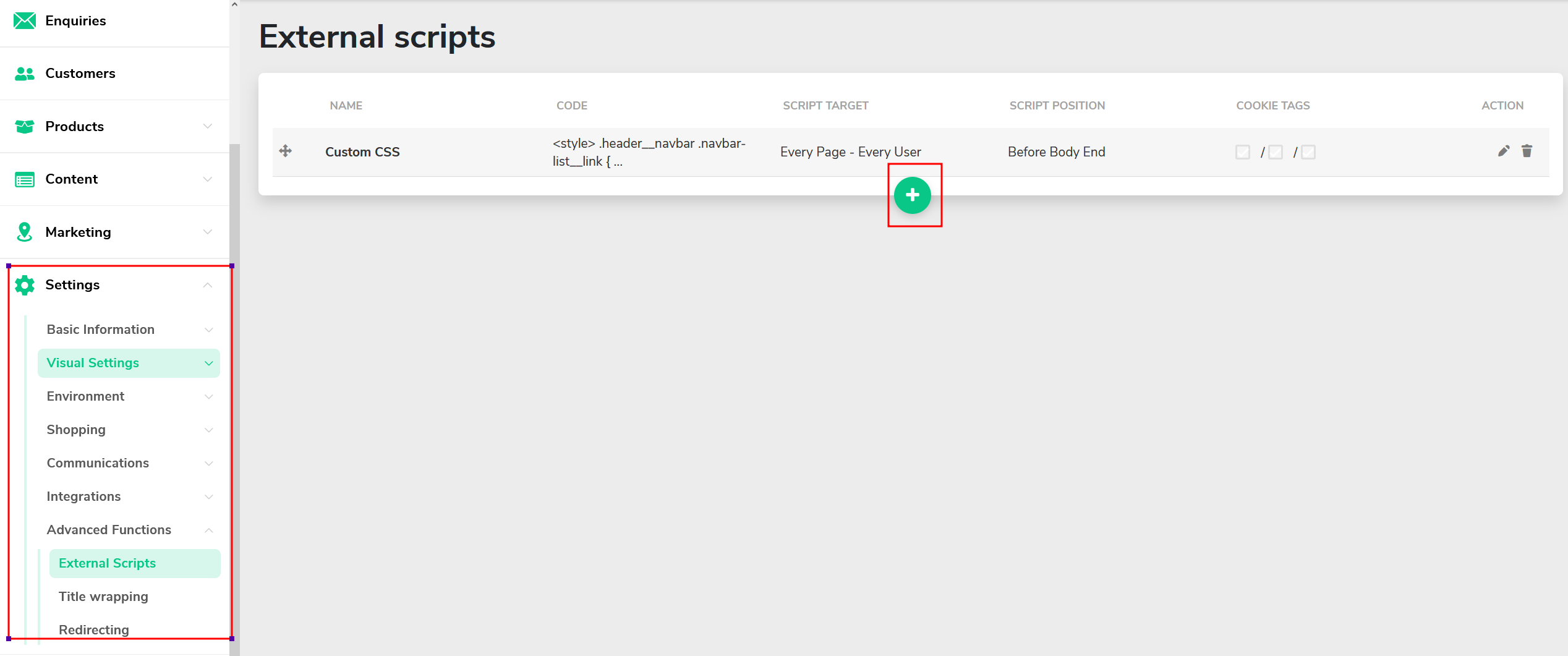Click the Products box icon
The image size is (1568, 656).
[23, 126]
